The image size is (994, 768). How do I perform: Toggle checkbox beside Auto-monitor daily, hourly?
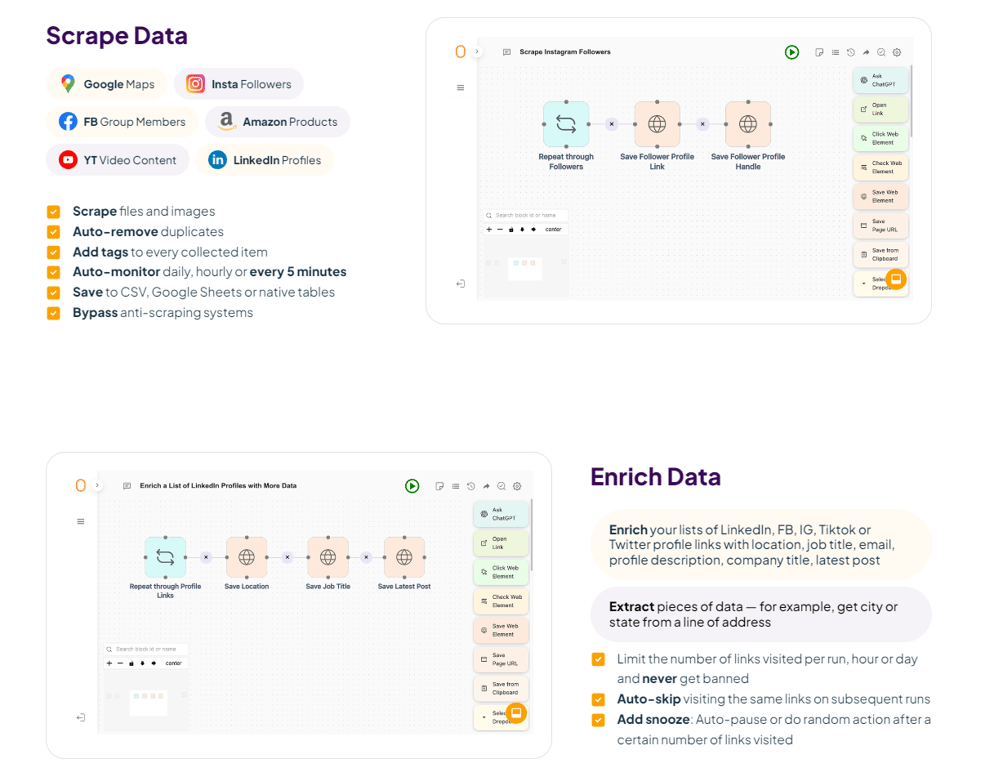pos(54,273)
